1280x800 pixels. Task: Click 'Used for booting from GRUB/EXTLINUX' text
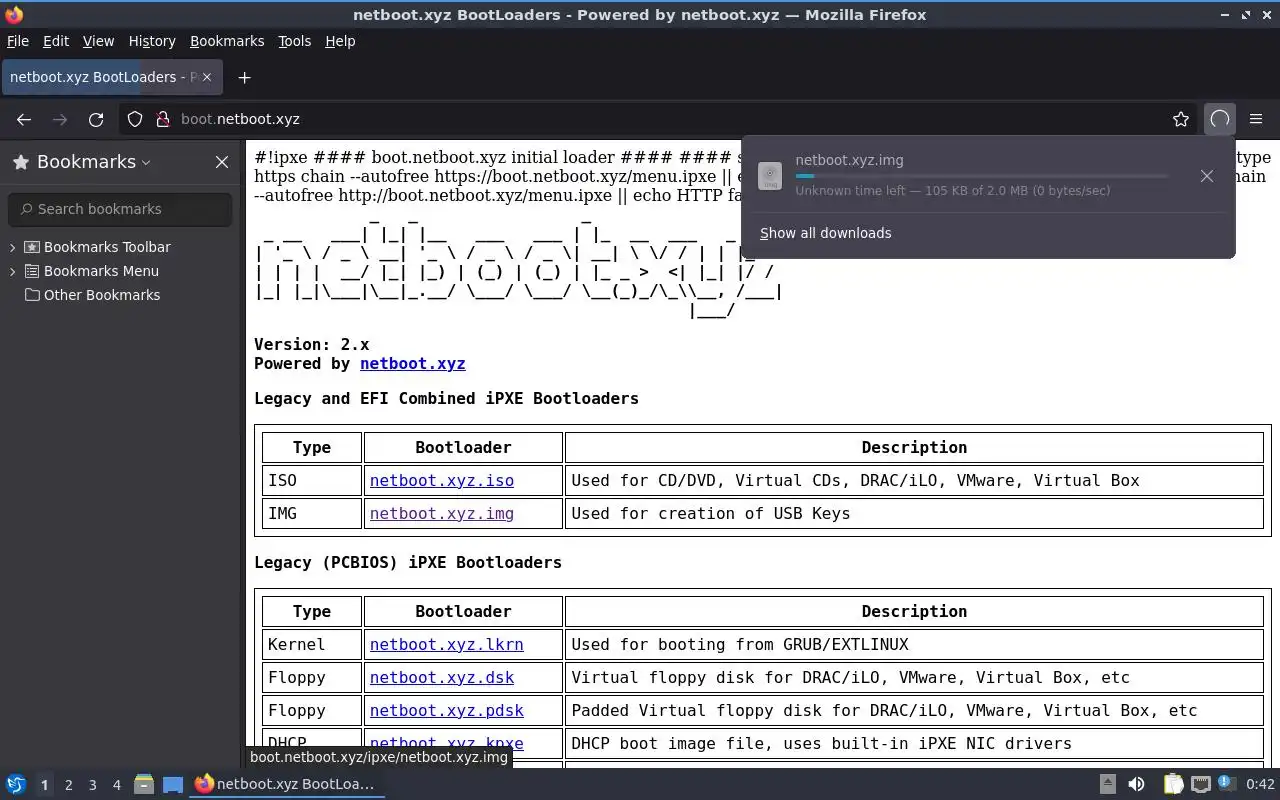[x=739, y=644]
